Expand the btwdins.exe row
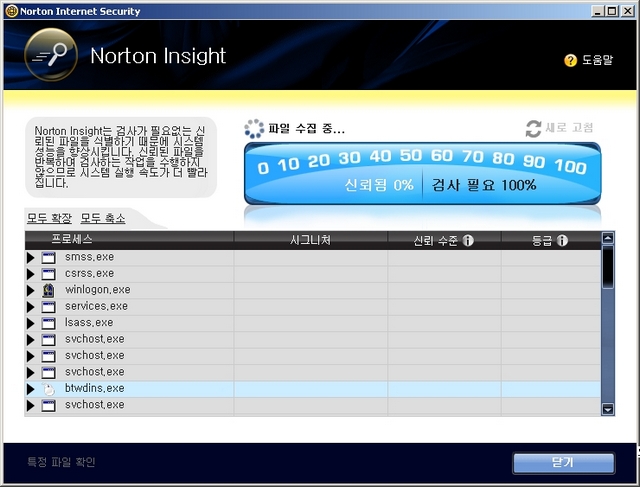 click(x=30, y=389)
